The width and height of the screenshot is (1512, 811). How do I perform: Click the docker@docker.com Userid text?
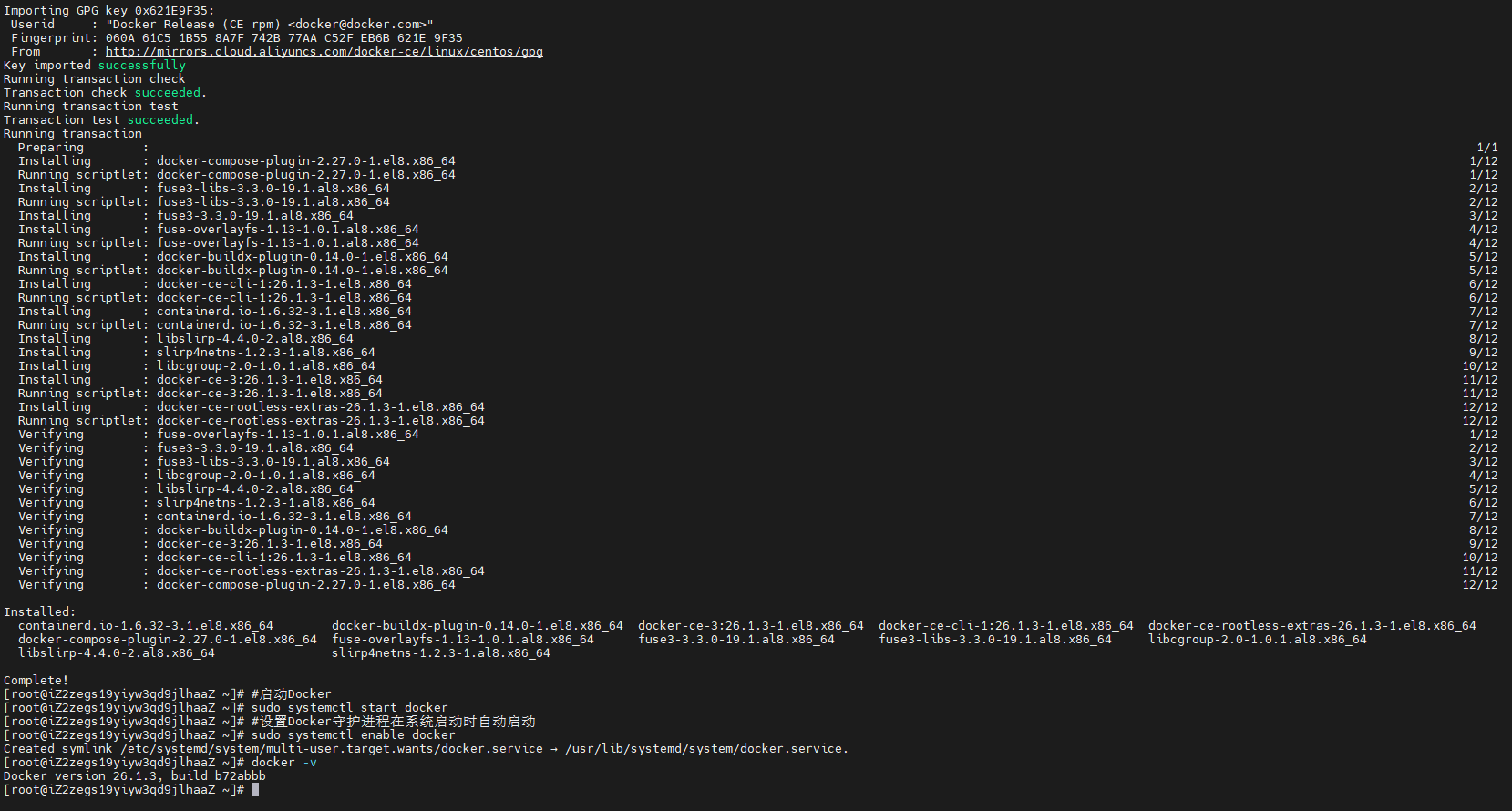pyautogui.click(x=269, y=25)
